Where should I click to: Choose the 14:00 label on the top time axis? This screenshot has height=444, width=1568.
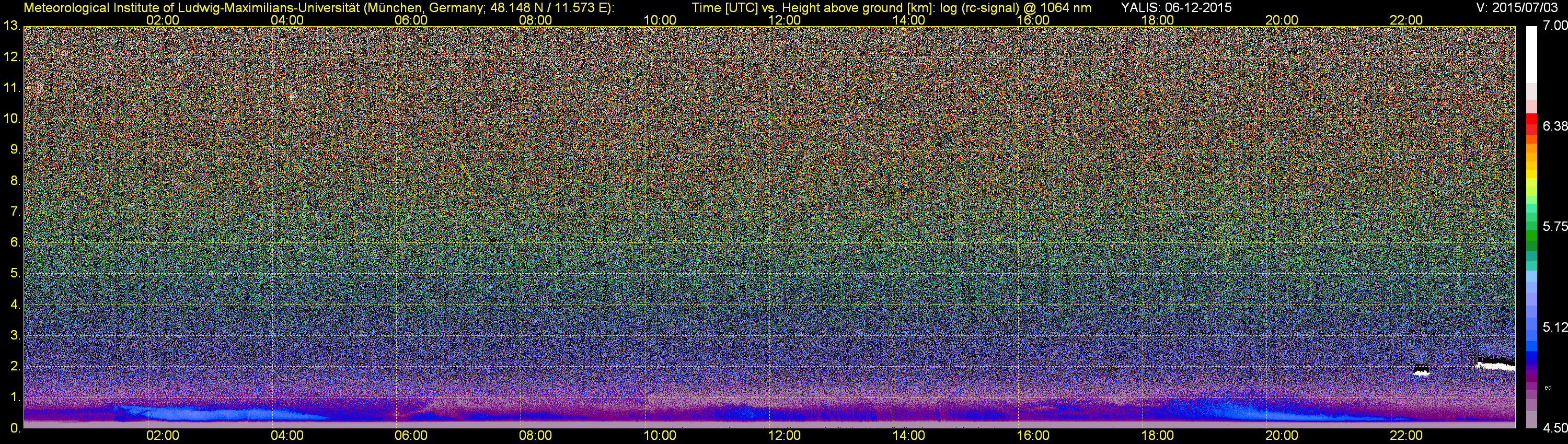click(909, 20)
